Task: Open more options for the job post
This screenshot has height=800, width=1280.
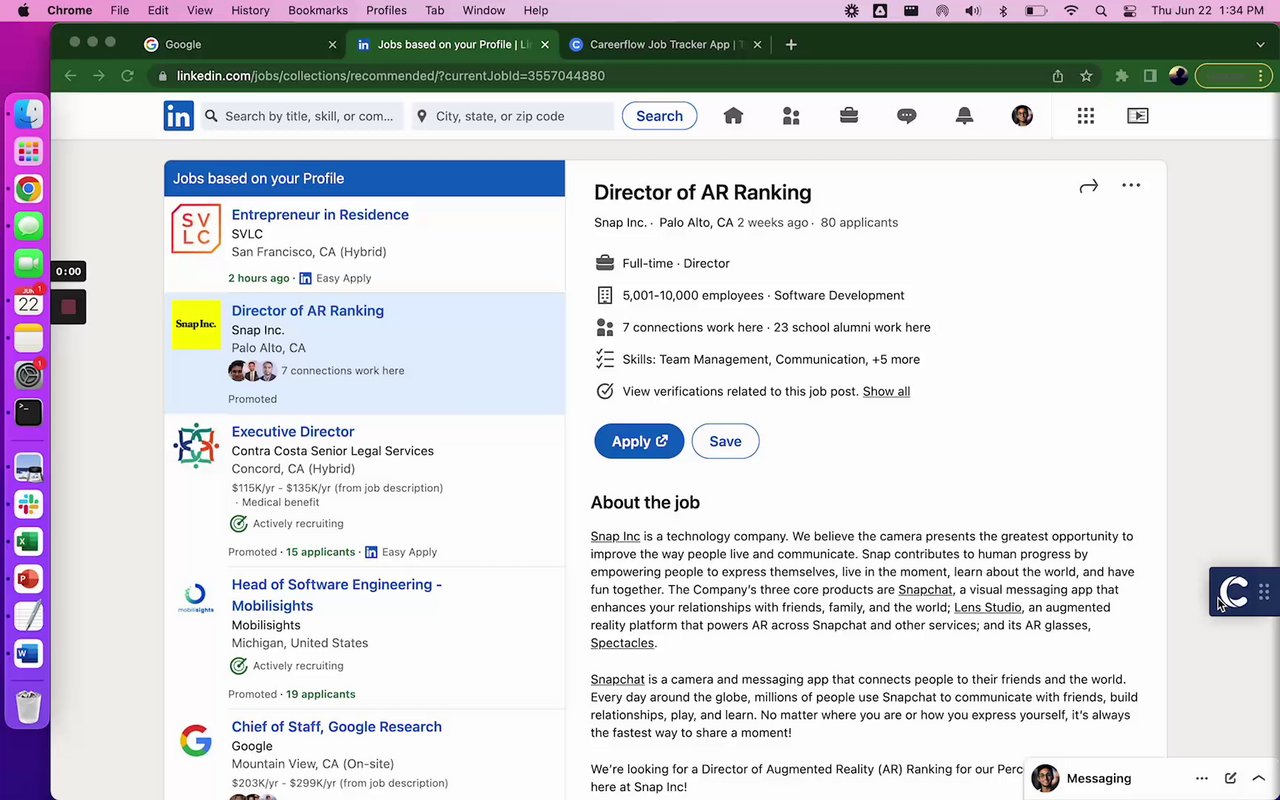Action: (1131, 186)
